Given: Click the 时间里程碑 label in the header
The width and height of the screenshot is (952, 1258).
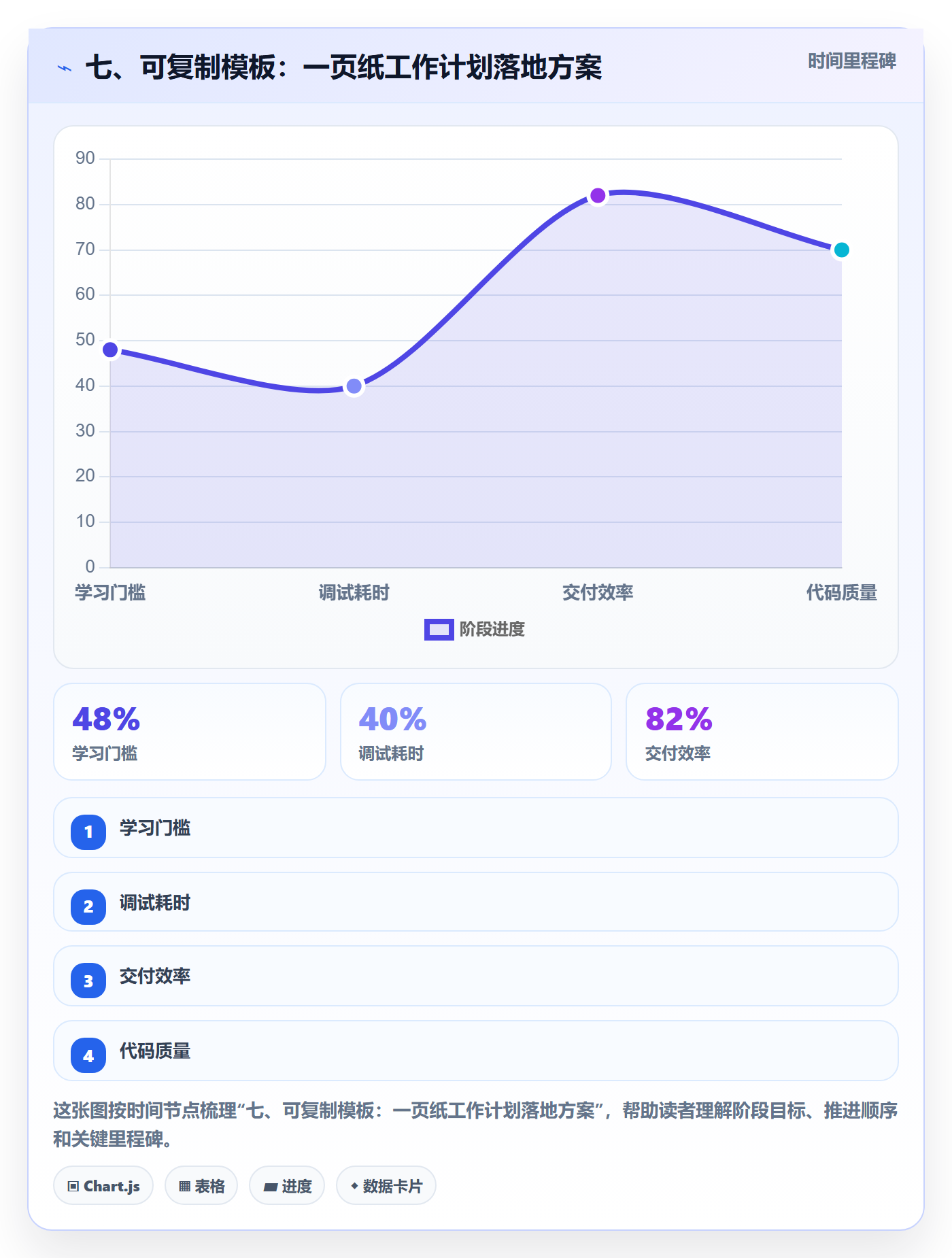Looking at the screenshot, I should point(852,61).
